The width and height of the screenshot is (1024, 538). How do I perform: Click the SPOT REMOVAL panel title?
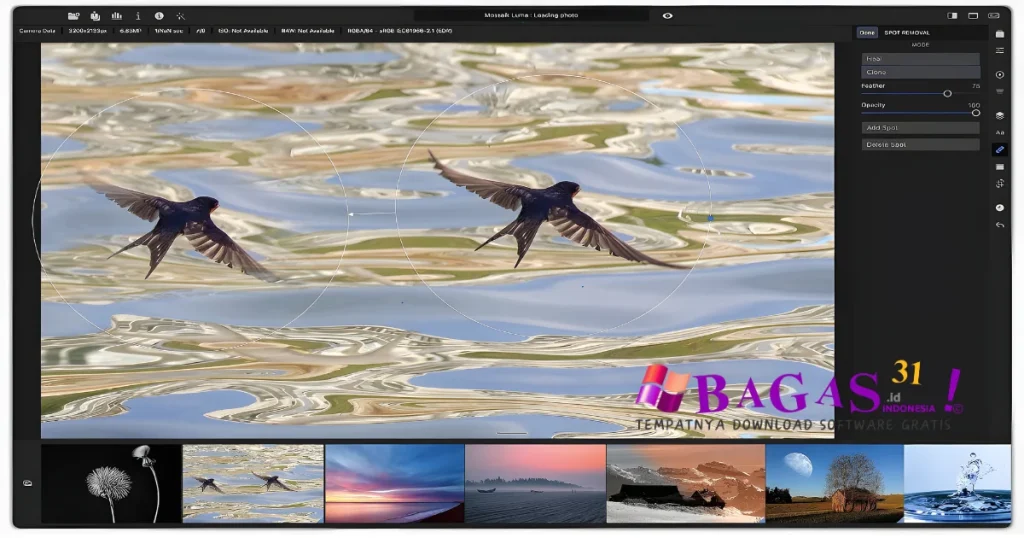[906, 33]
